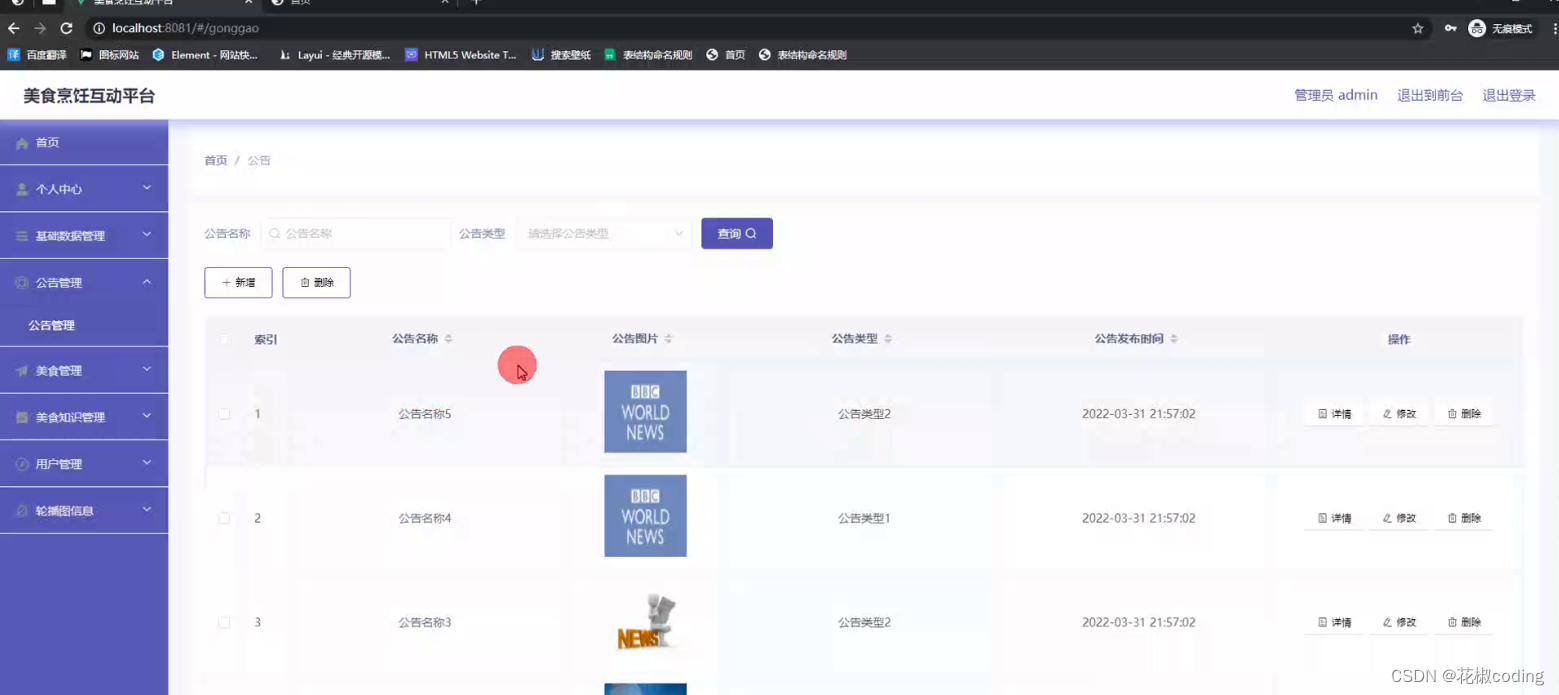1559x695 pixels.
Task: Expand 用户管理 menu chevron
Action: click(147, 463)
